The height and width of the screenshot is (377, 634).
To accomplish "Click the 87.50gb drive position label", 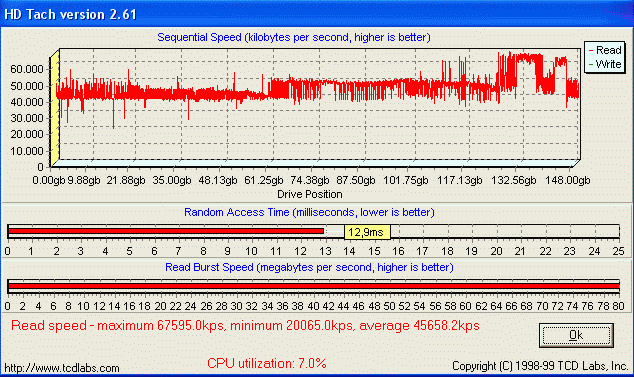I will [356, 180].
